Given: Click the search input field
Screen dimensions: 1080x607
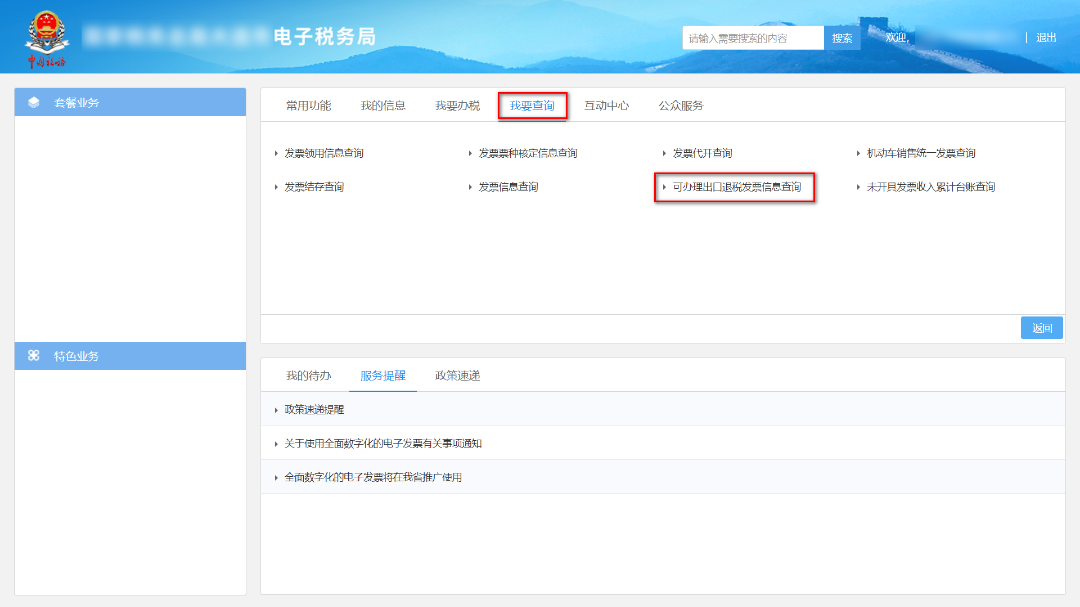Looking at the screenshot, I should click(x=753, y=38).
